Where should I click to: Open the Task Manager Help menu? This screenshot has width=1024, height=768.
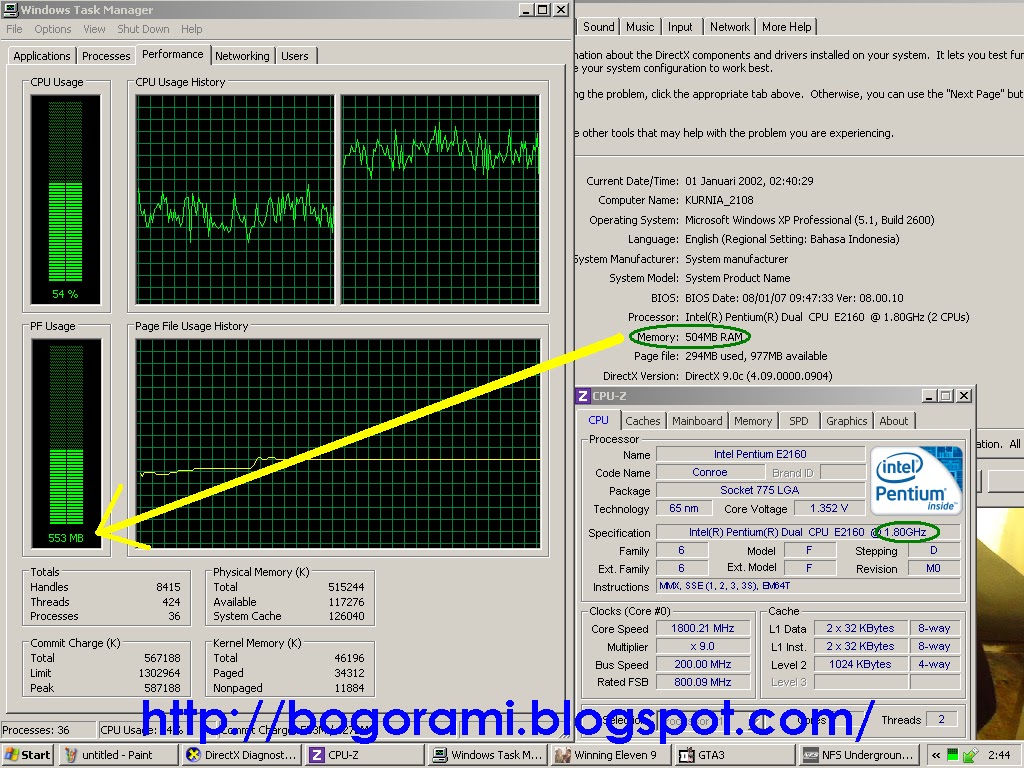click(191, 29)
